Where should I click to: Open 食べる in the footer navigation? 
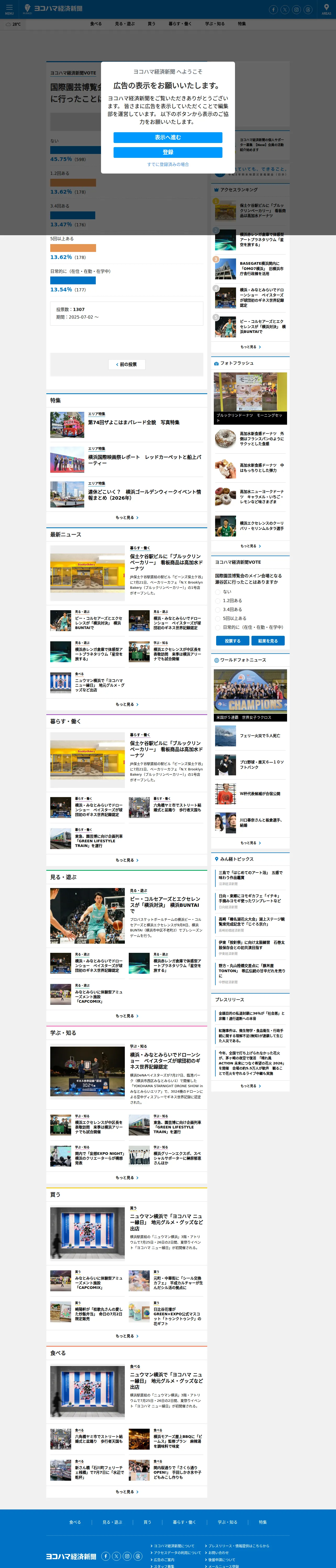click(75, 1522)
